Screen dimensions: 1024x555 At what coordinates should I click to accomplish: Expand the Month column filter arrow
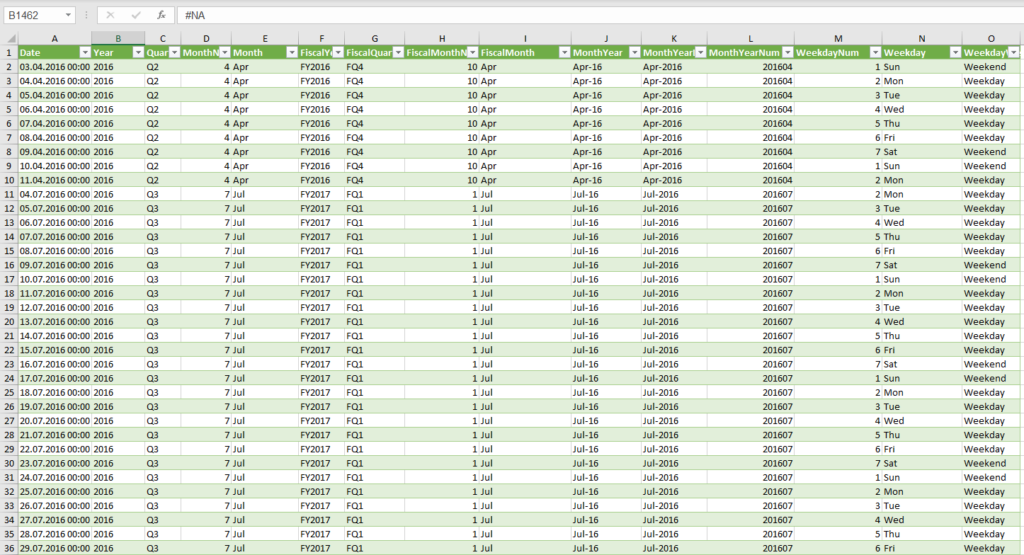[290, 52]
